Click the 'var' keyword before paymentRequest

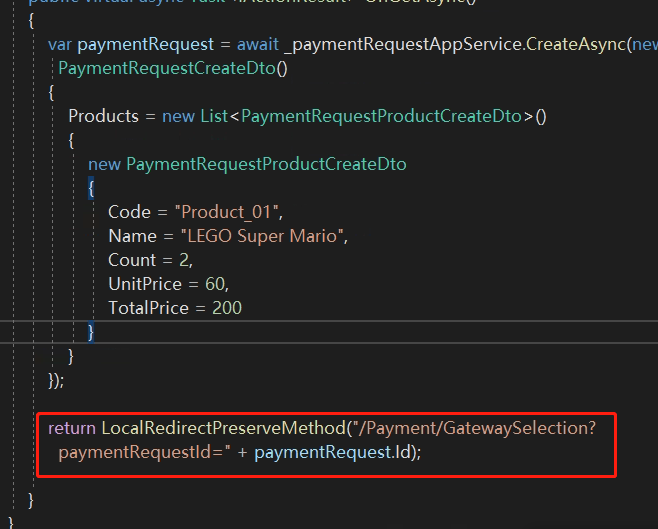pyautogui.click(x=60, y=45)
